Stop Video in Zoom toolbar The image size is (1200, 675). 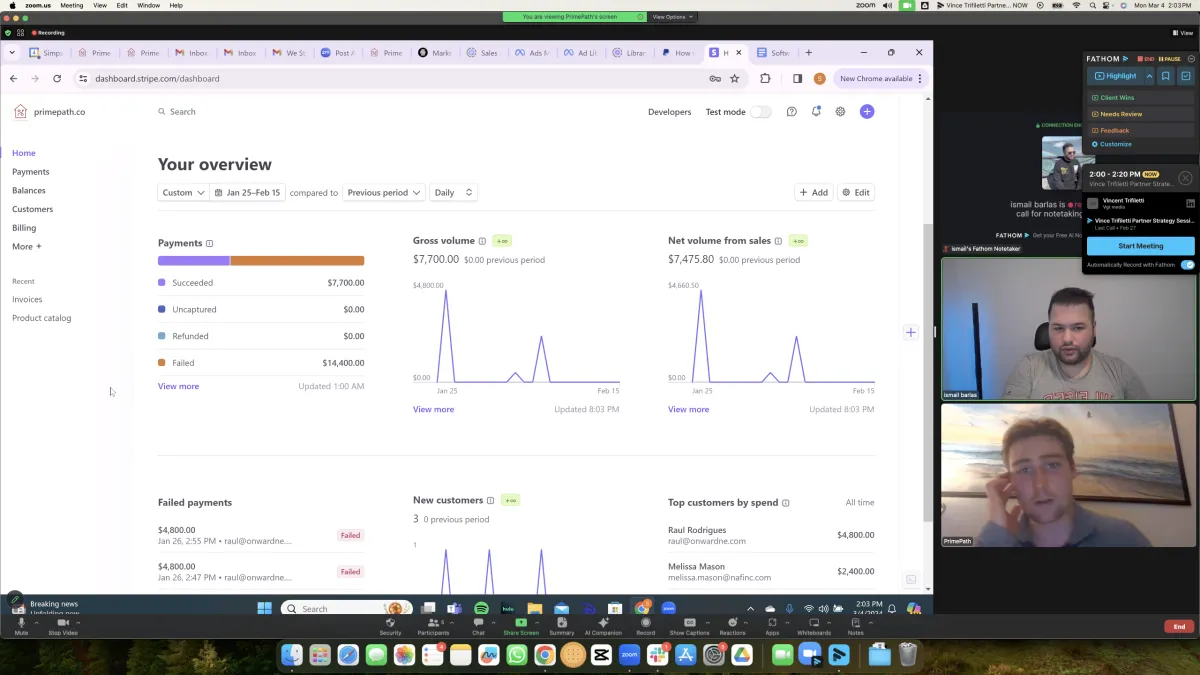click(63, 625)
